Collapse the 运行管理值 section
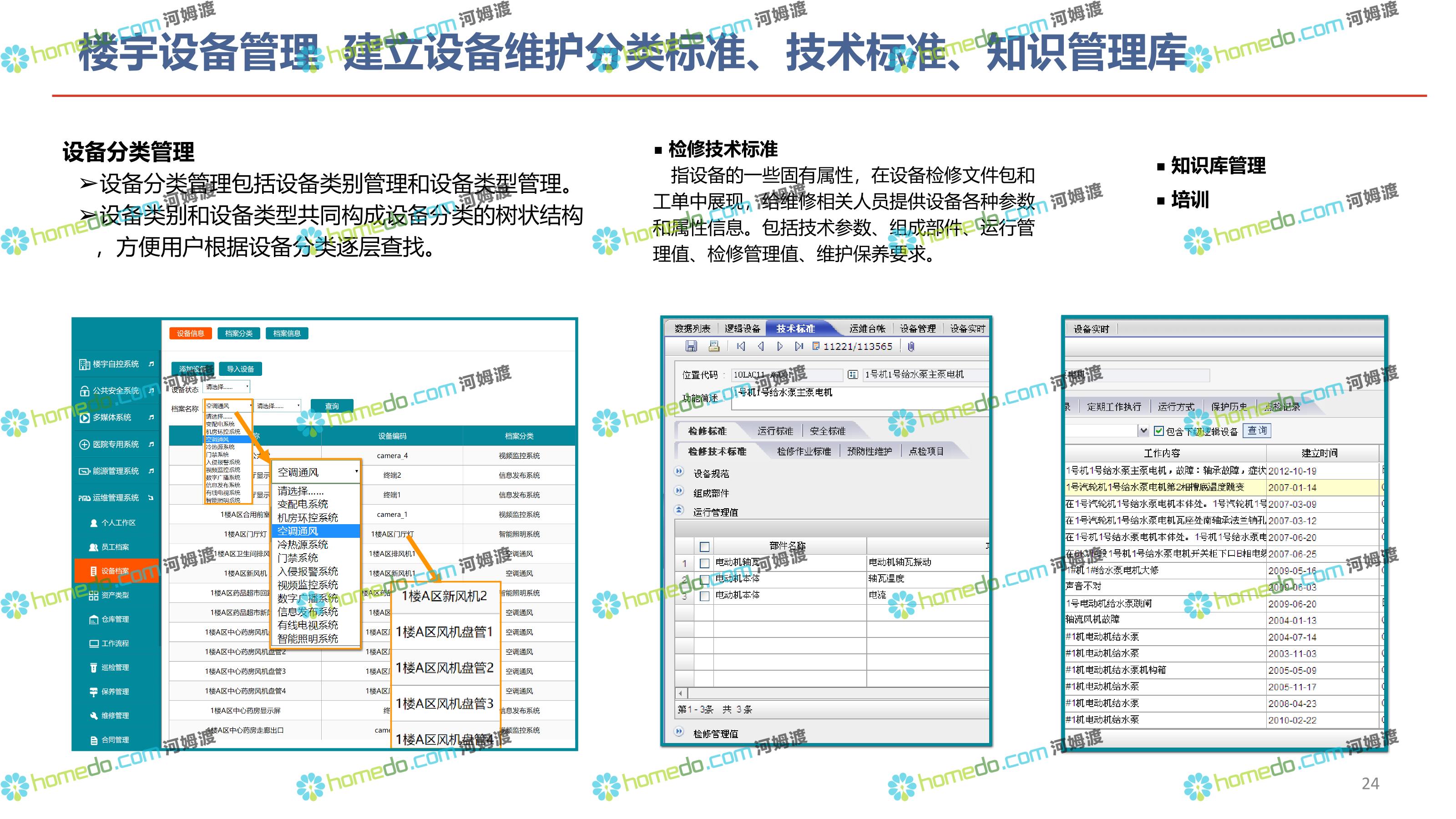Screen dimensions: 1456x819 pyautogui.click(x=679, y=511)
